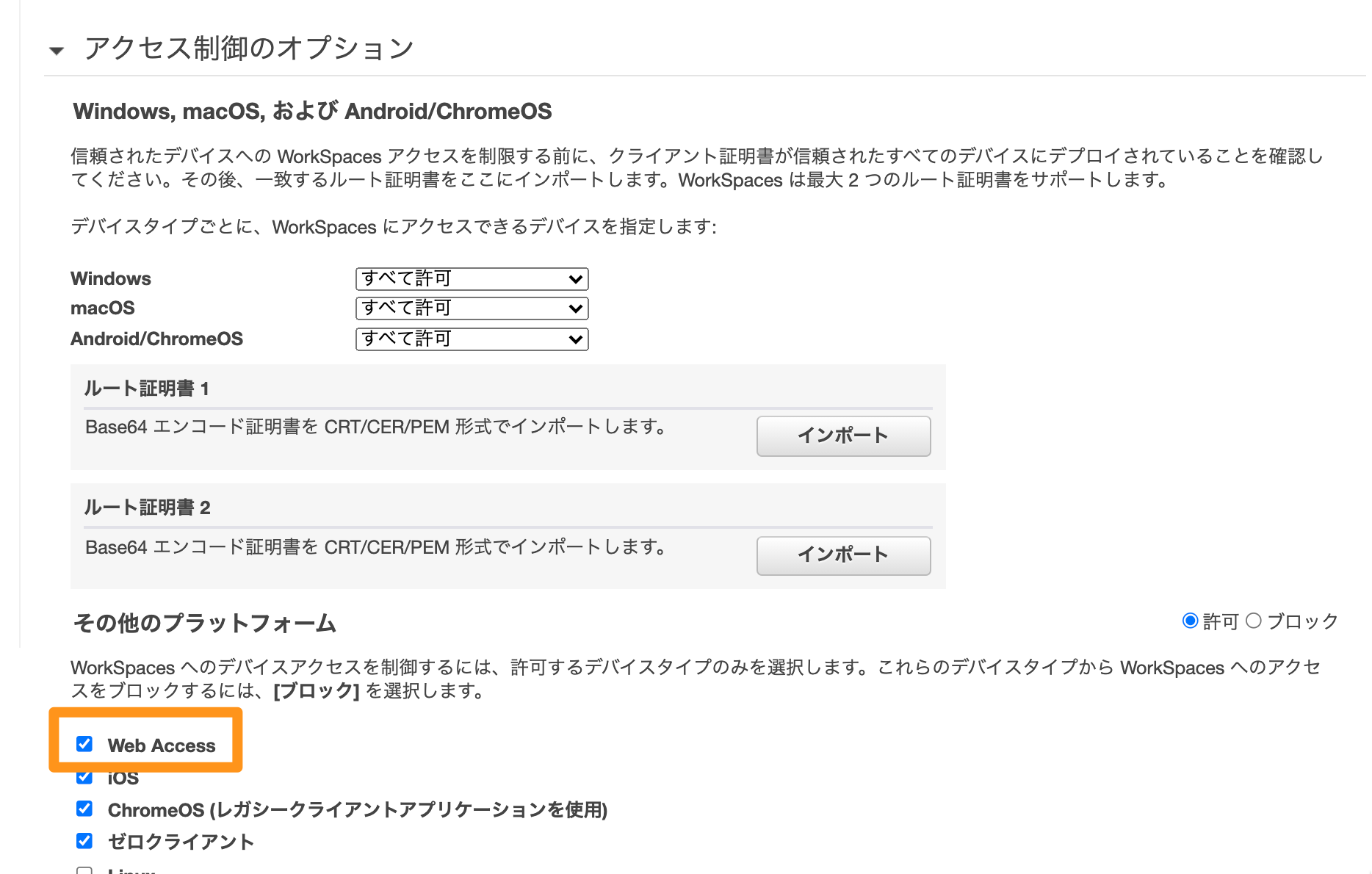Click the ルート証明書 1 panel heading
The height and width of the screenshot is (874, 1372).
[x=147, y=389]
